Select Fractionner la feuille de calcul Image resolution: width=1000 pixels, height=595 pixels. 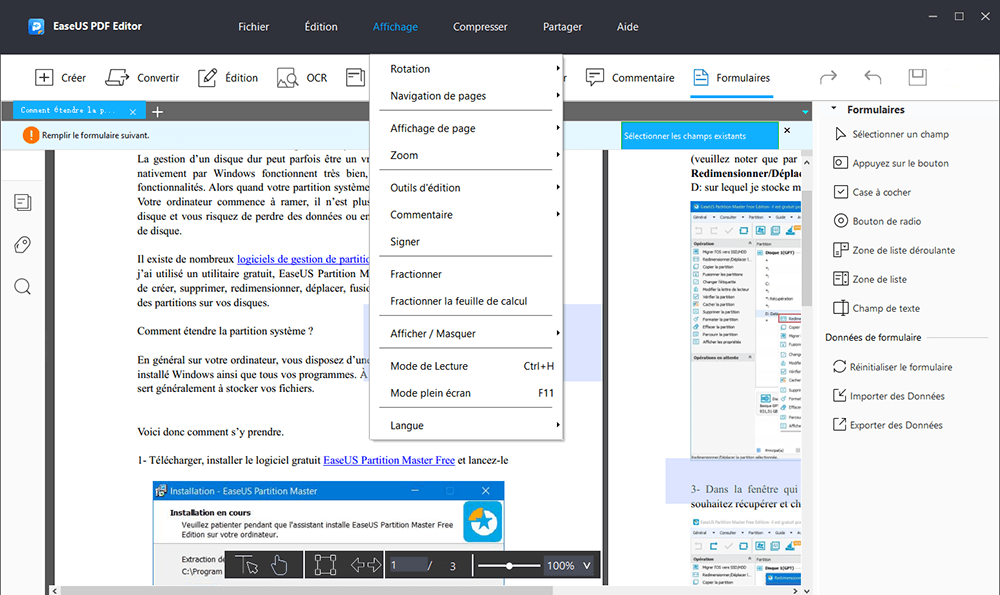click(466, 301)
